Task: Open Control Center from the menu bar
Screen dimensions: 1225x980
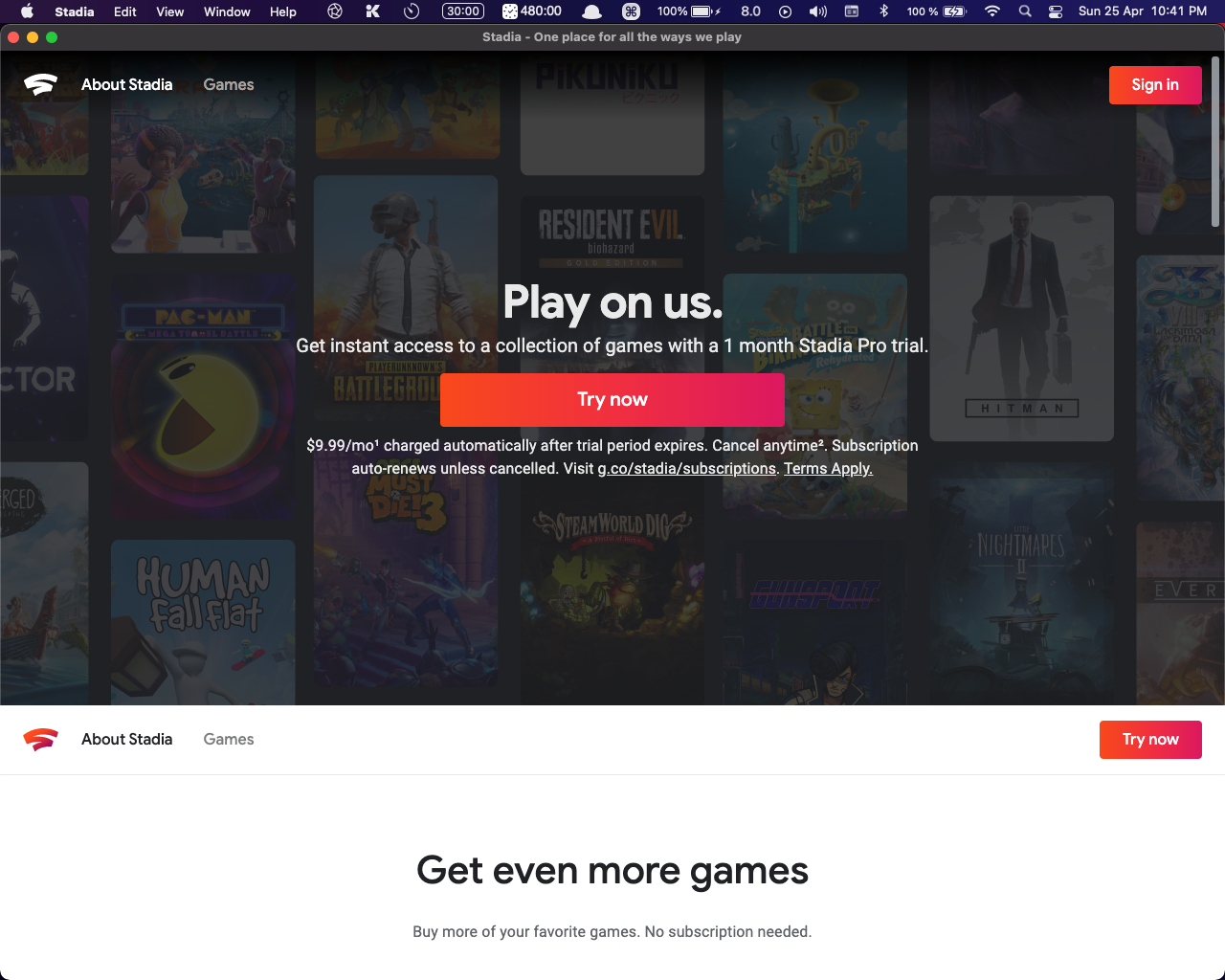Action: click(x=1057, y=11)
